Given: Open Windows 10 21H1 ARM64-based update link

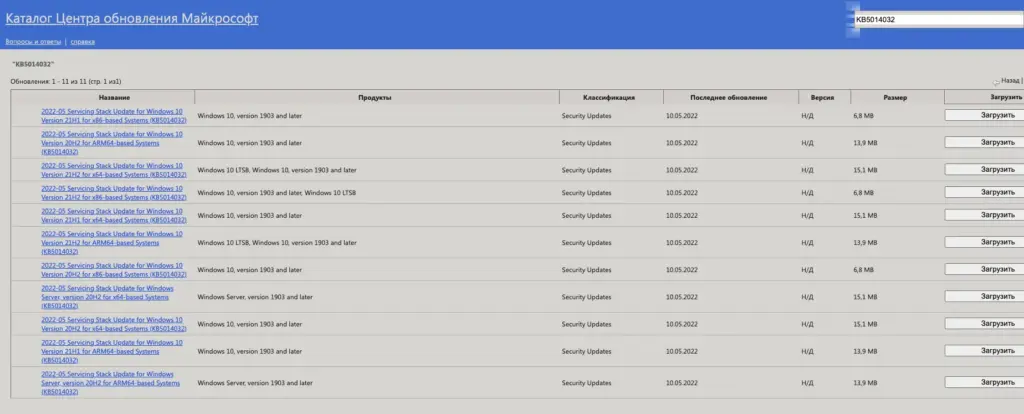Looking at the screenshot, I should 112,351.
